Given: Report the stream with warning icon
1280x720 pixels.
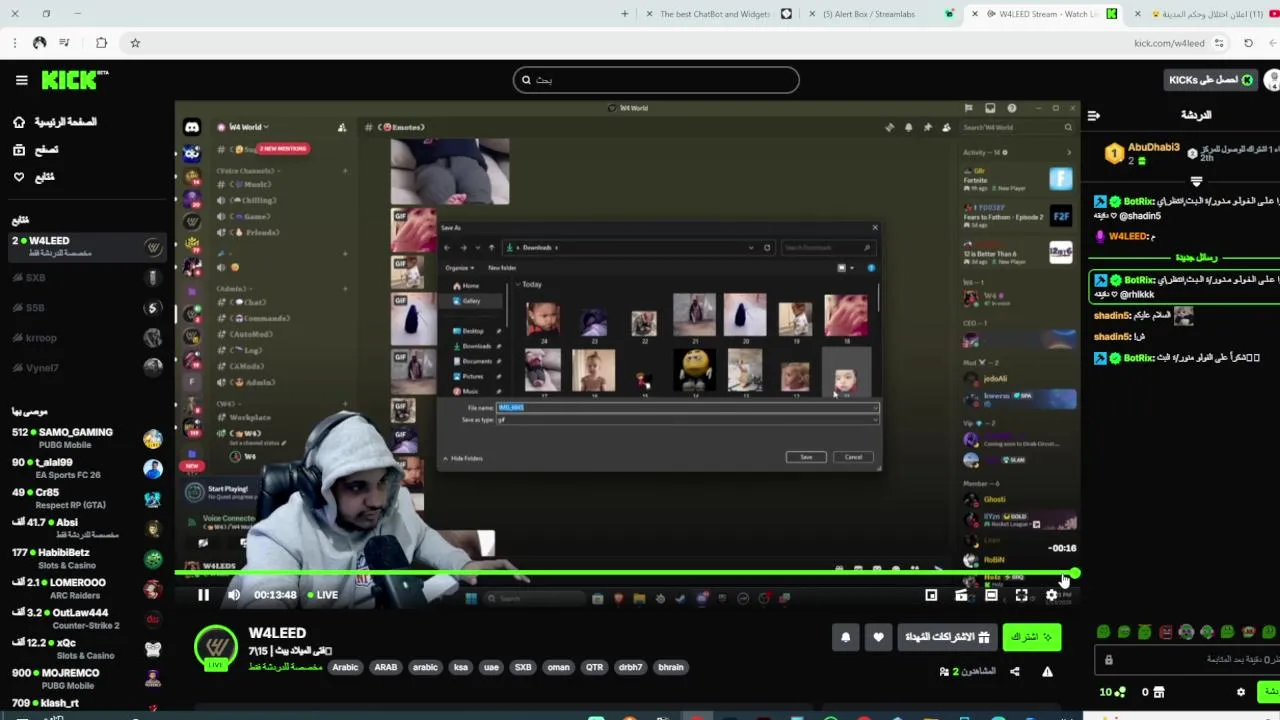Looking at the screenshot, I should [x=1047, y=672].
